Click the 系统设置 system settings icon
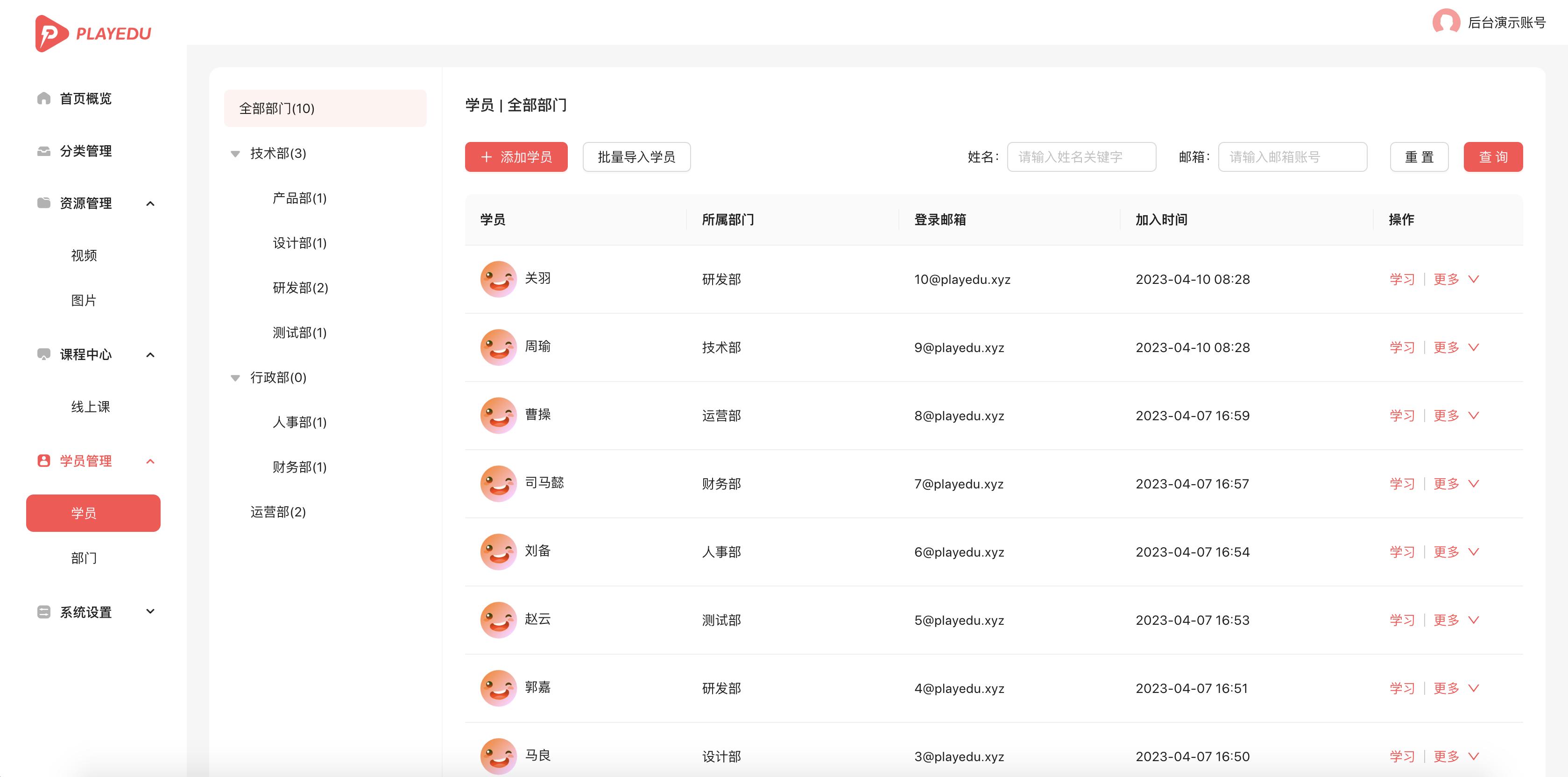Viewport: 1568px width, 777px height. click(43, 612)
